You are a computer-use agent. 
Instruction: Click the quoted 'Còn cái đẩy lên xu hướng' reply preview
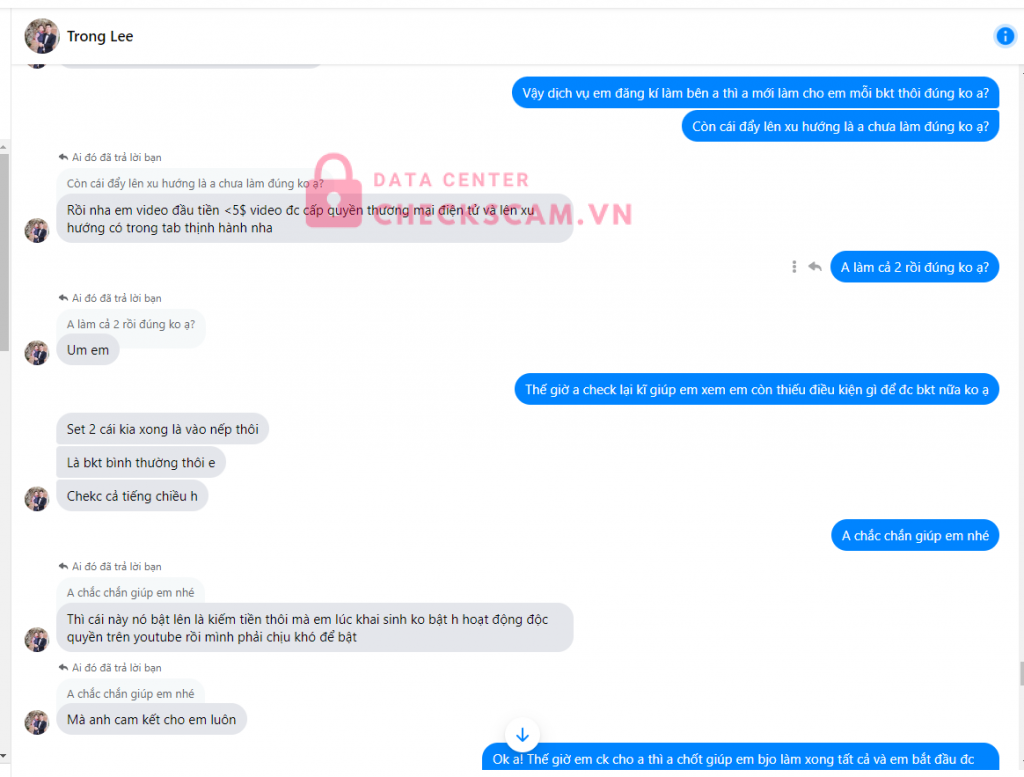(195, 183)
